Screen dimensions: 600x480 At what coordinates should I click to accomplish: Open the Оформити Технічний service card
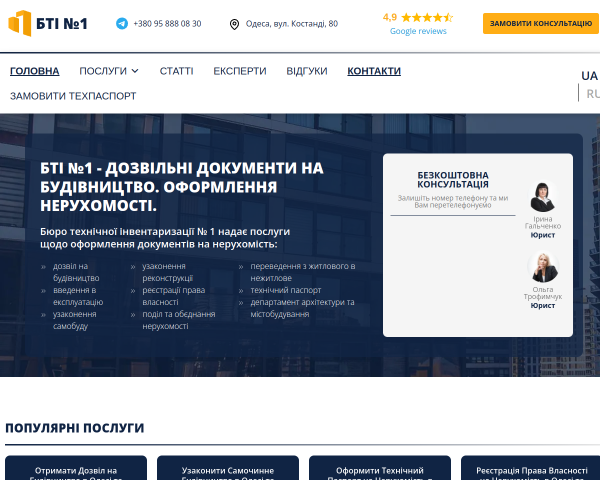click(x=380, y=468)
